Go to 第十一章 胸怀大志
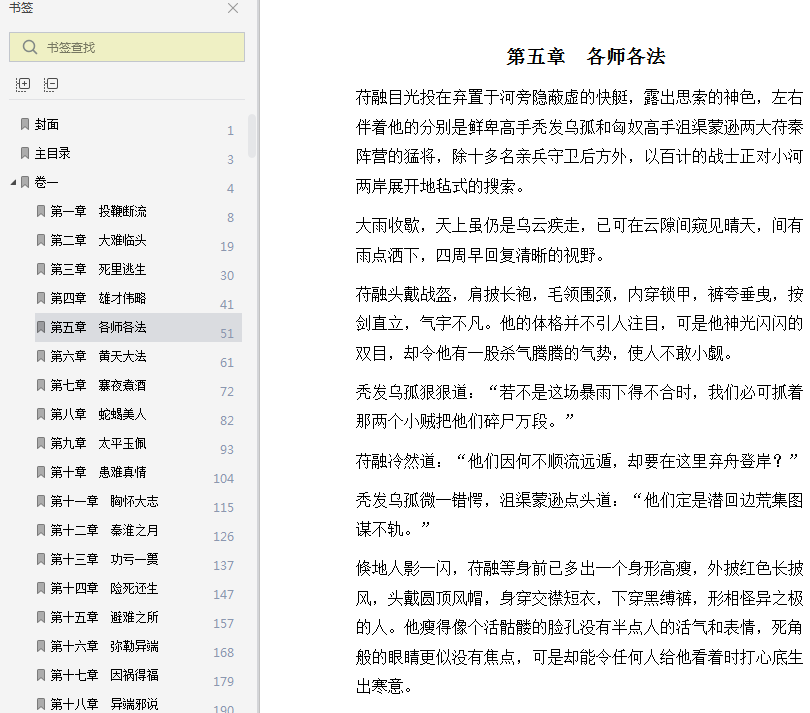The width and height of the screenshot is (810, 713). 104,501
